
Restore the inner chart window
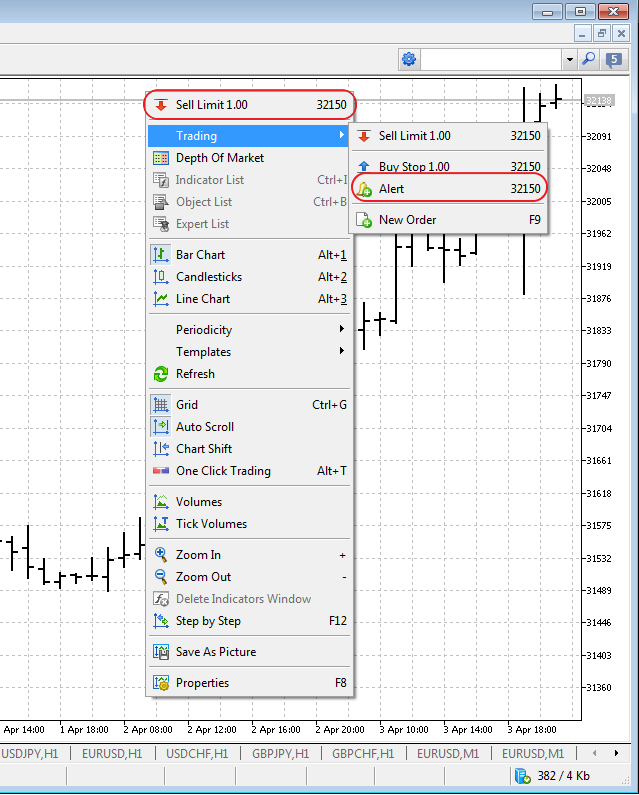[601, 34]
